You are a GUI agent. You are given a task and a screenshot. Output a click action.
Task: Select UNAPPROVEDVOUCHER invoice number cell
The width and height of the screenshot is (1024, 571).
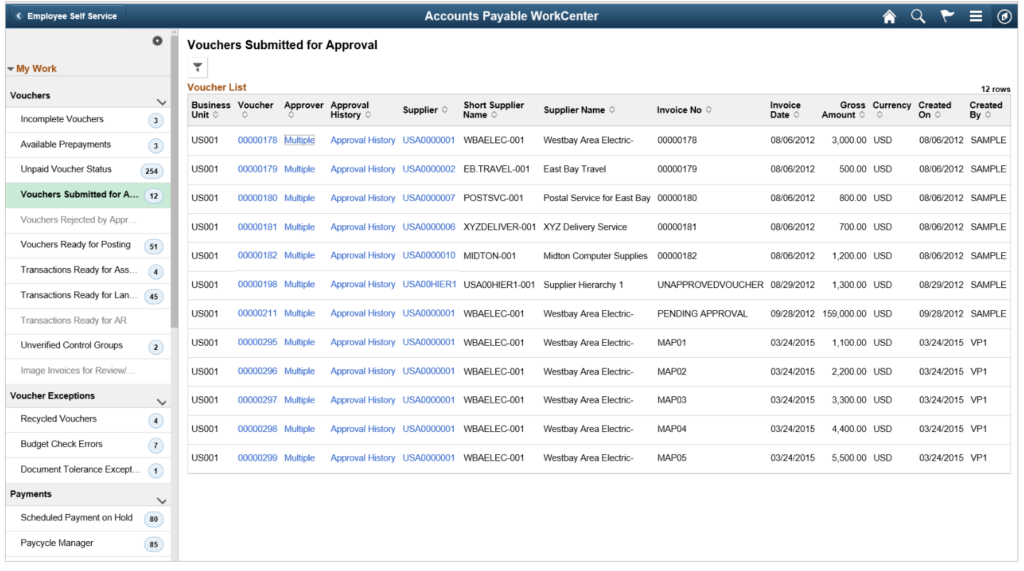click(x=710, y=285)
